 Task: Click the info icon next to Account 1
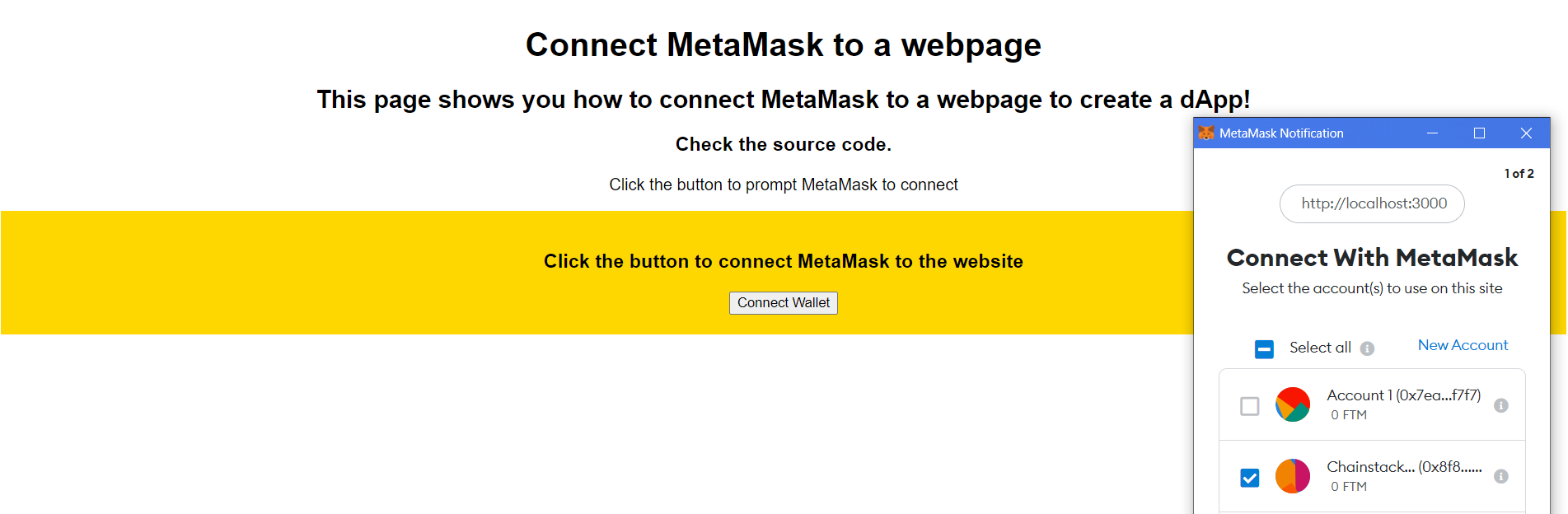tap(1500, 405)
